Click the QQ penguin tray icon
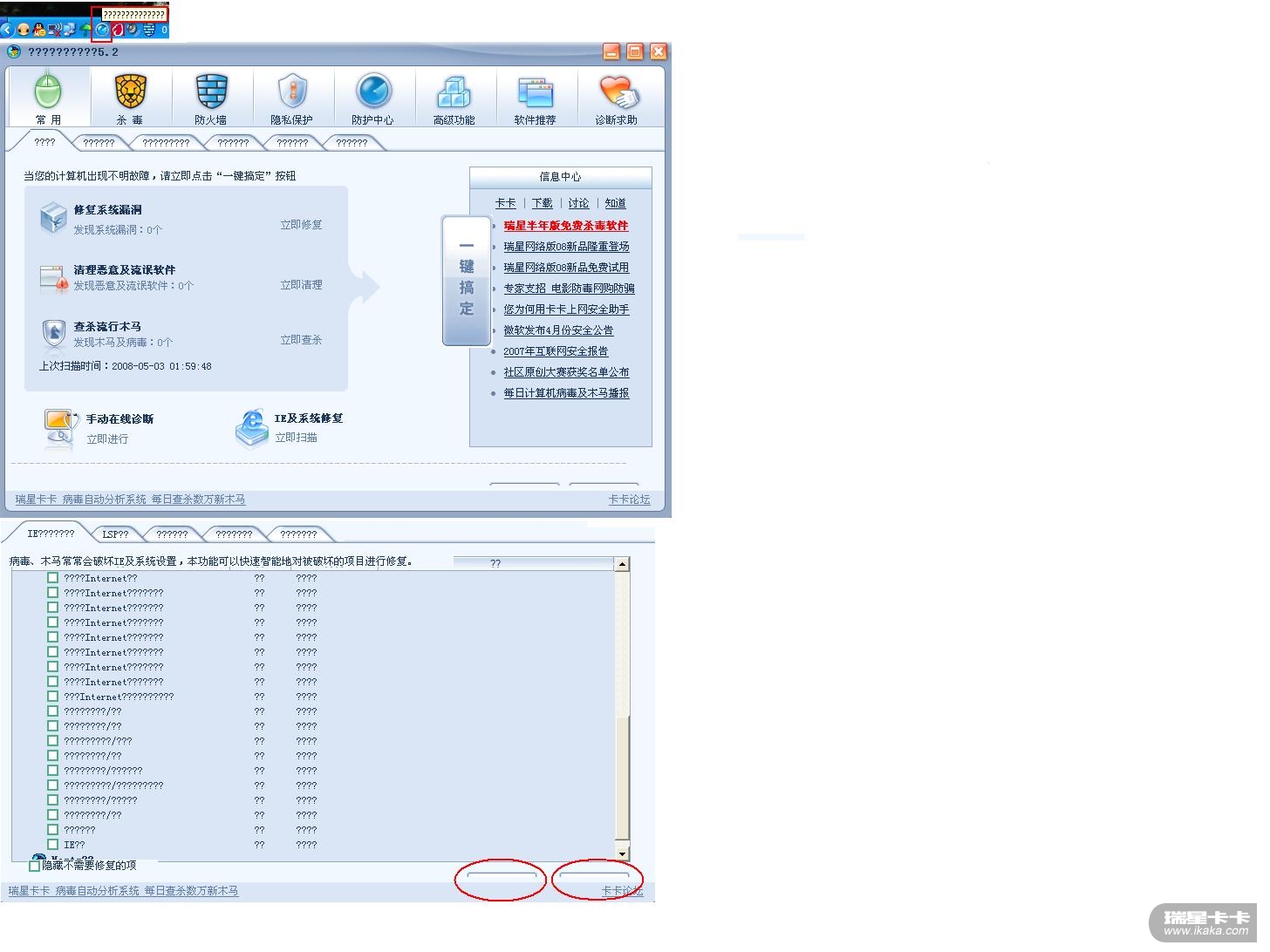The height and width of the screenshot is (952, 1270). pos(38,30)
